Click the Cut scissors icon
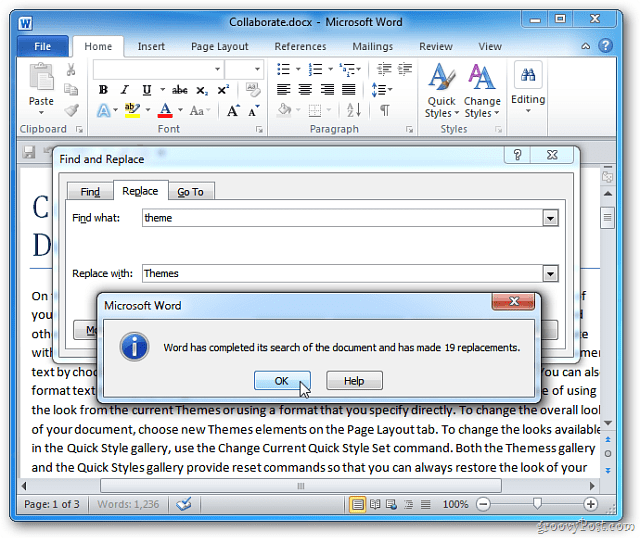 click(71, 70)
